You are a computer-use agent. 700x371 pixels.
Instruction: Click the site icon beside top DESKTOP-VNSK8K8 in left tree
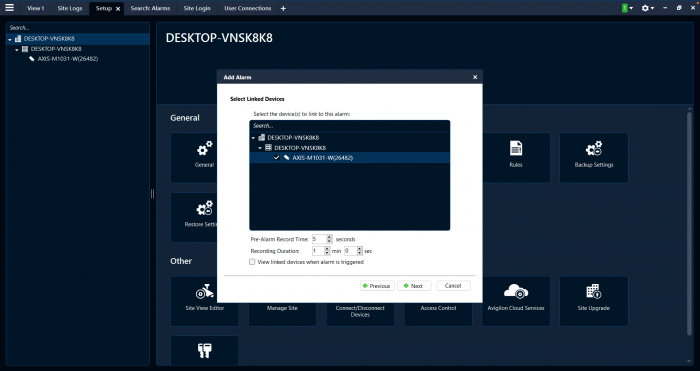(x=18, y=39)
